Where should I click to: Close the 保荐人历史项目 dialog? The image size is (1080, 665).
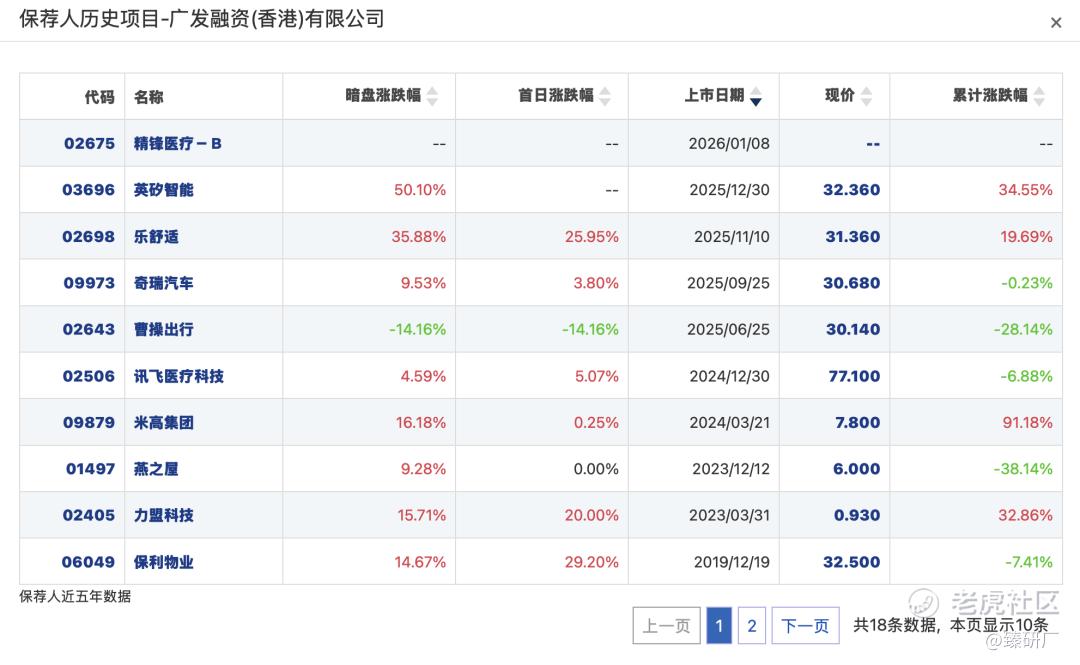click(x=1056, y=23)
